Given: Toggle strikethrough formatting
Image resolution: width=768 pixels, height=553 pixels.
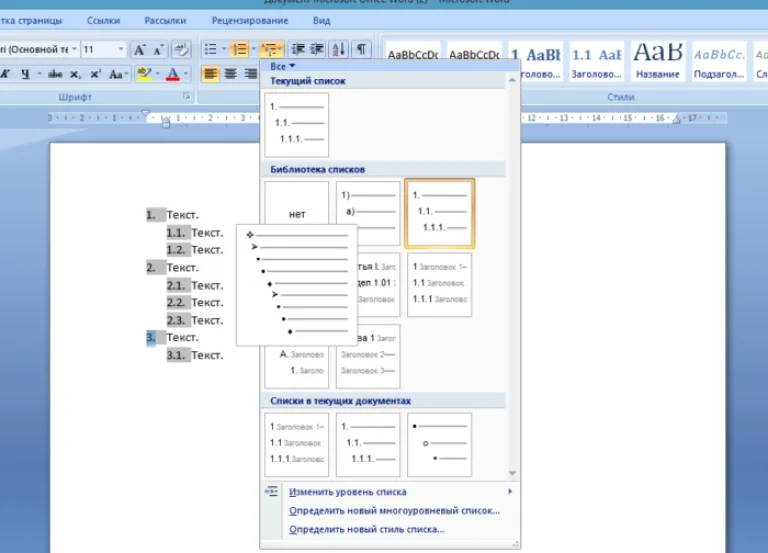Looking at the screenshot, I should coord(54,74).
